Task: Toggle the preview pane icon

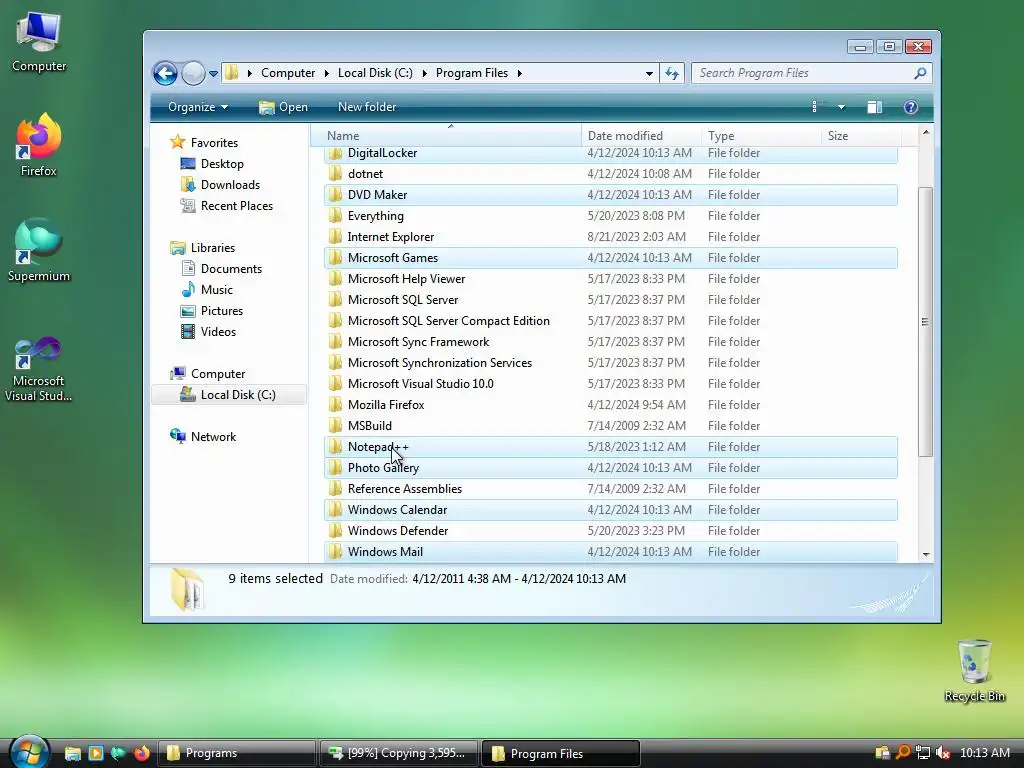Action: click(874, 107)
